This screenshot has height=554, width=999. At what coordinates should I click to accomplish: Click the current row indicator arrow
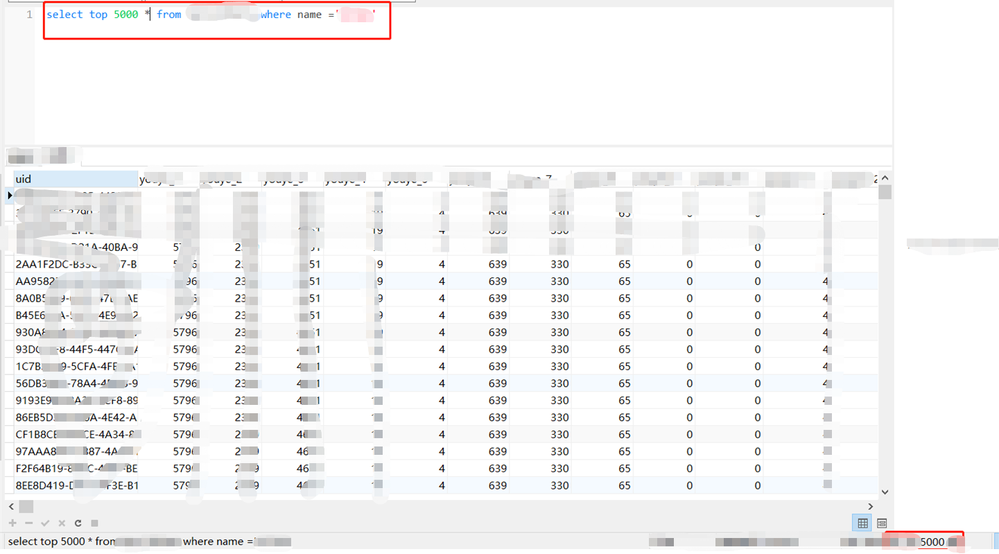click(x=10, y=195)
